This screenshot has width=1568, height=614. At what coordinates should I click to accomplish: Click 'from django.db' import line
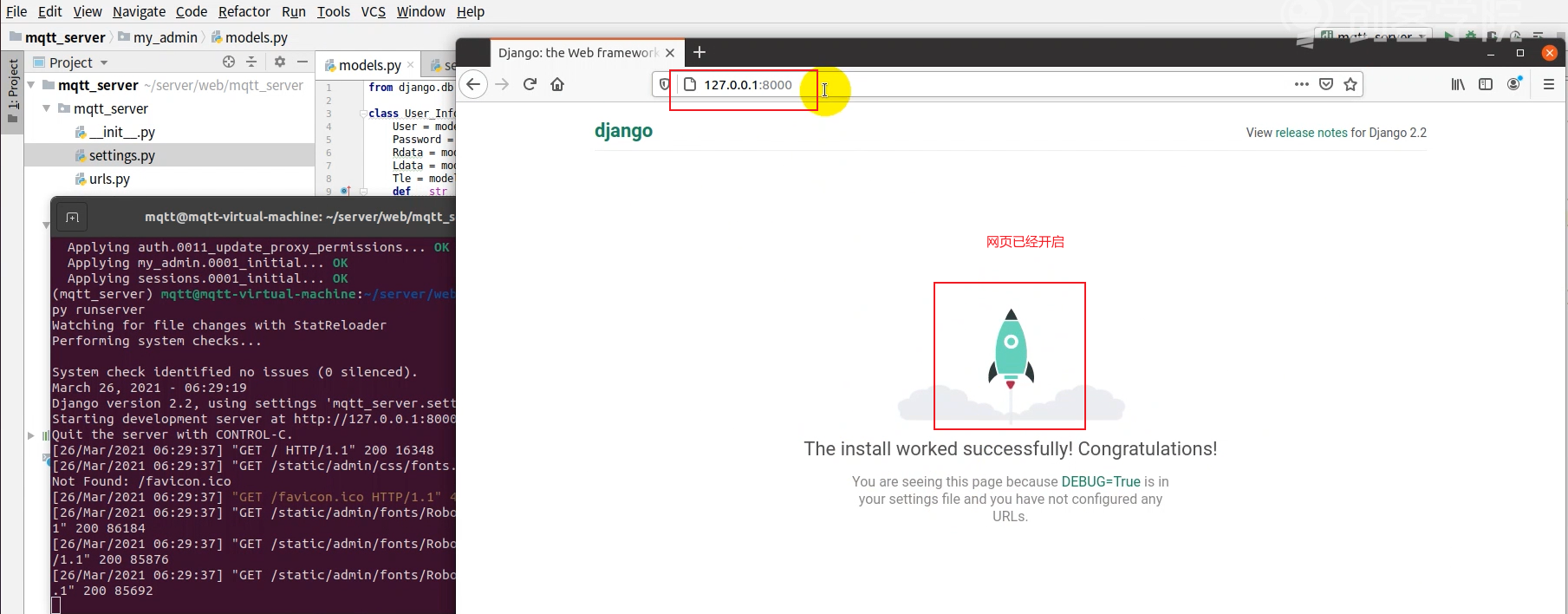[411, 88]
